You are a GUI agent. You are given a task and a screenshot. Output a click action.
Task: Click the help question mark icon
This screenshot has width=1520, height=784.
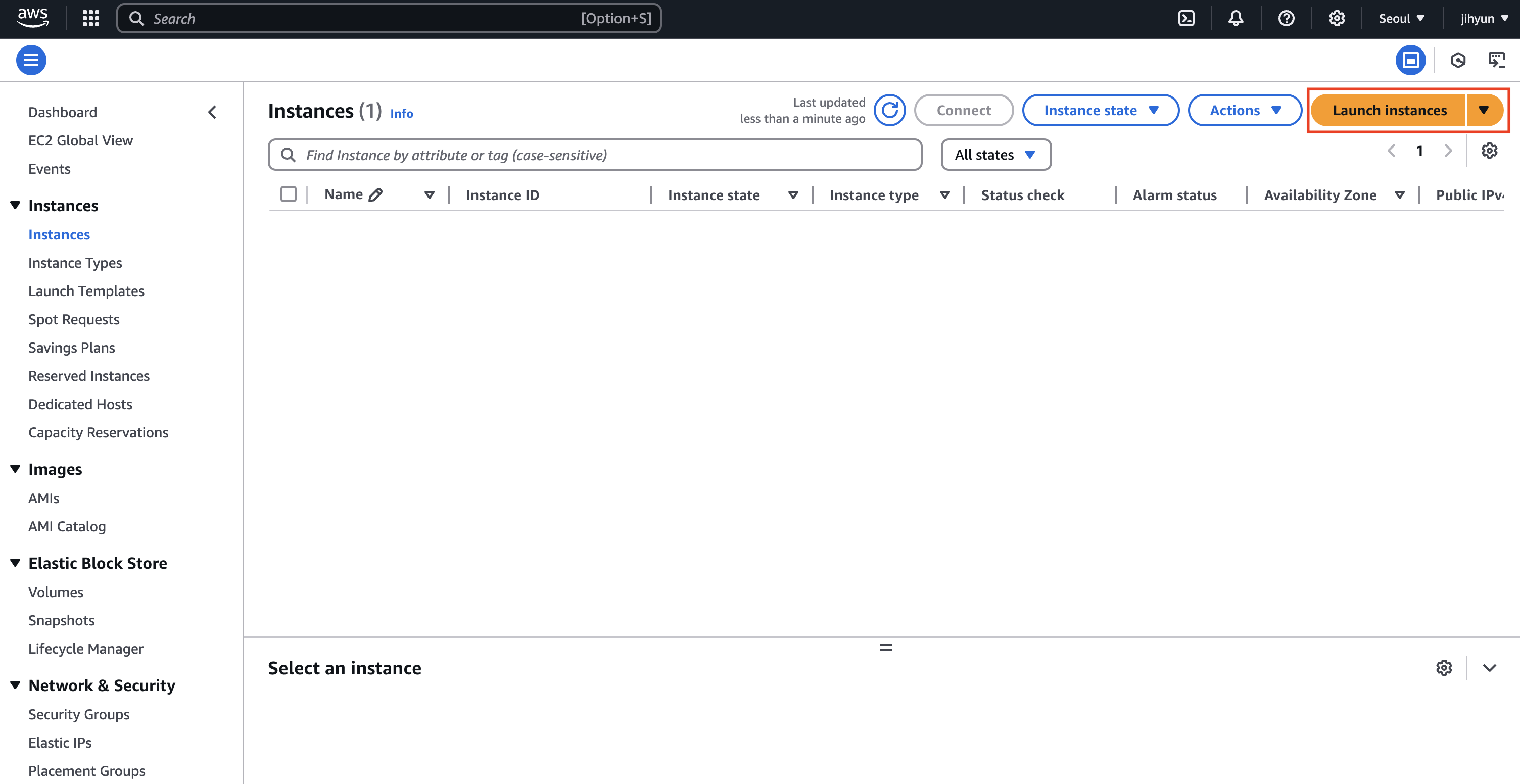point(1287,18)
